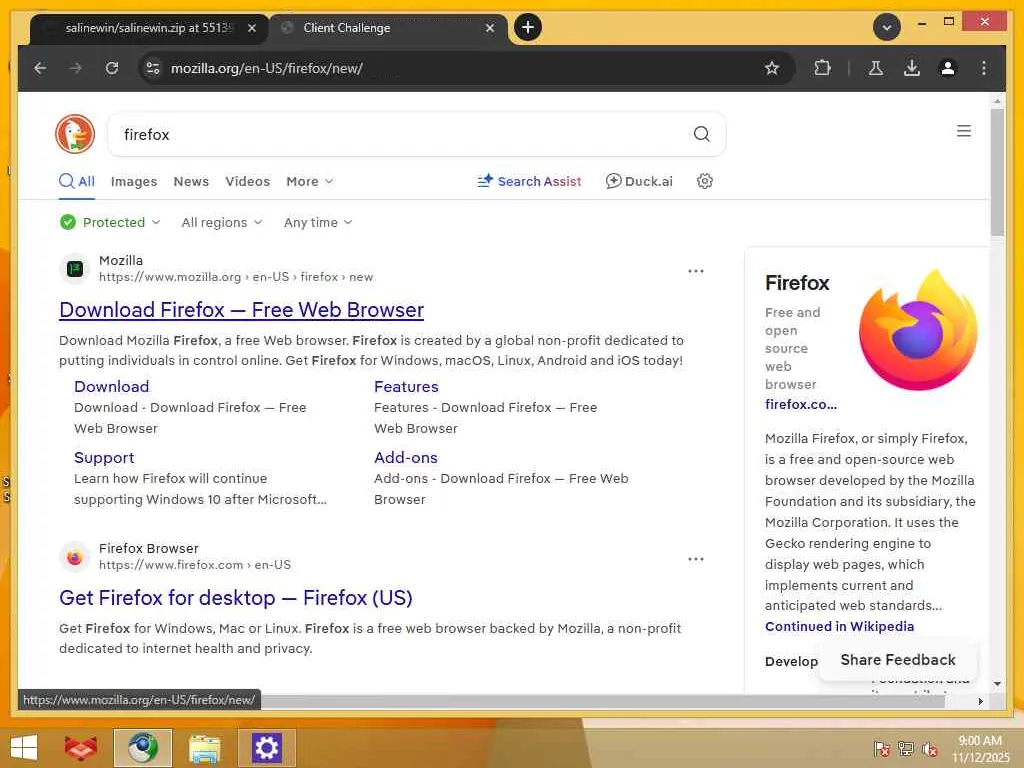The image size is (1024, 768).
Task: Click the muted volume tray icon
Action: click(929, 749)
